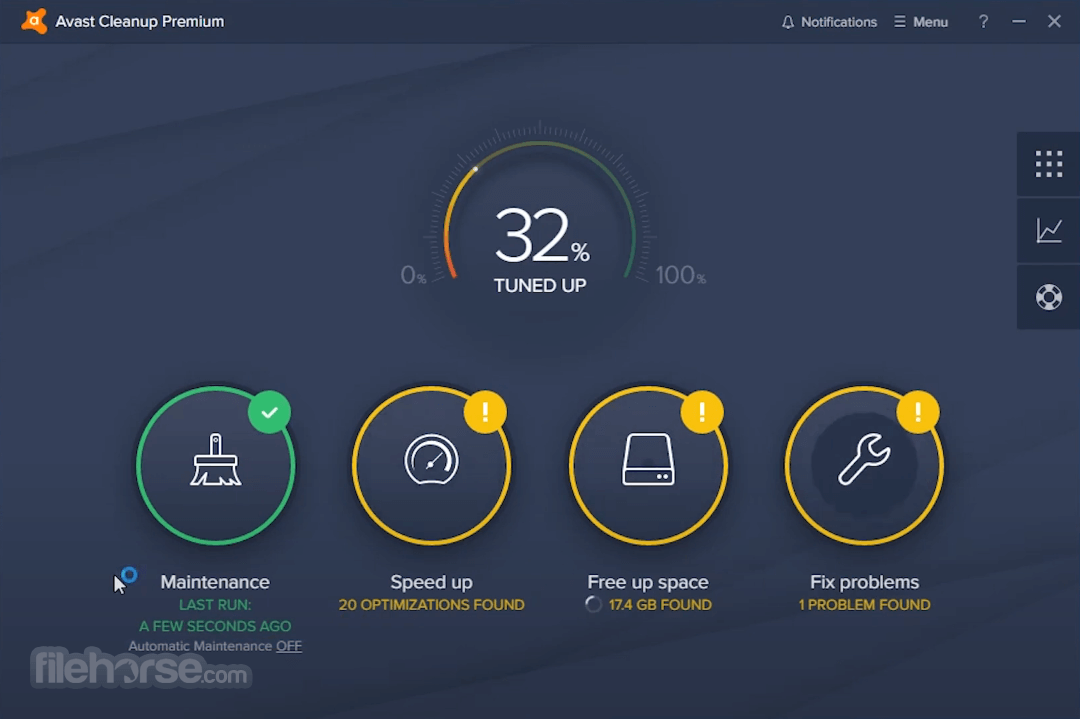Open the Fix problems wrench circle
The height and width of the screenshot is (719, 1080).
click(864, 466)
